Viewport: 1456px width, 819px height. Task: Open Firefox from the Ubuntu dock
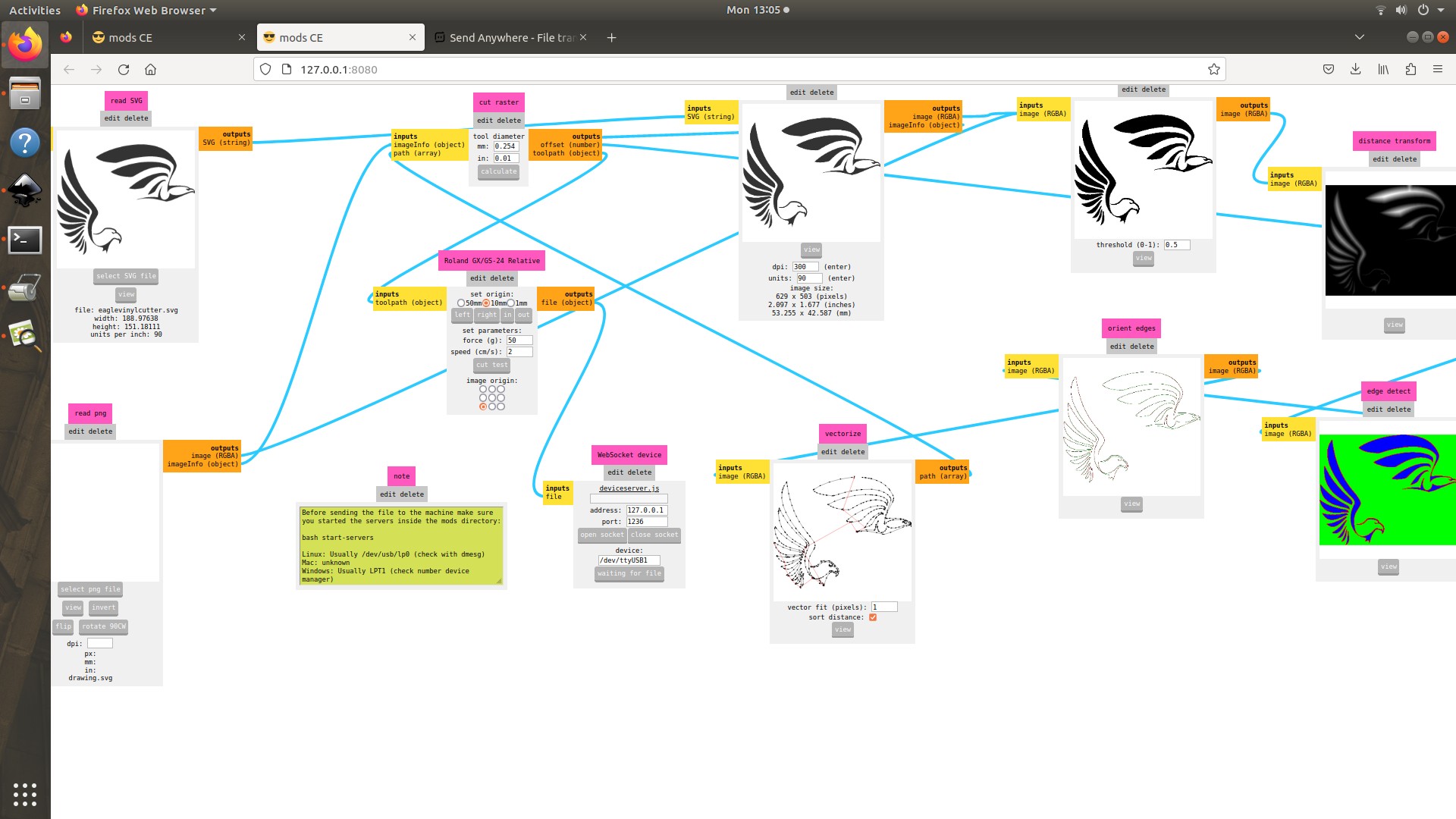click(25, 45)
